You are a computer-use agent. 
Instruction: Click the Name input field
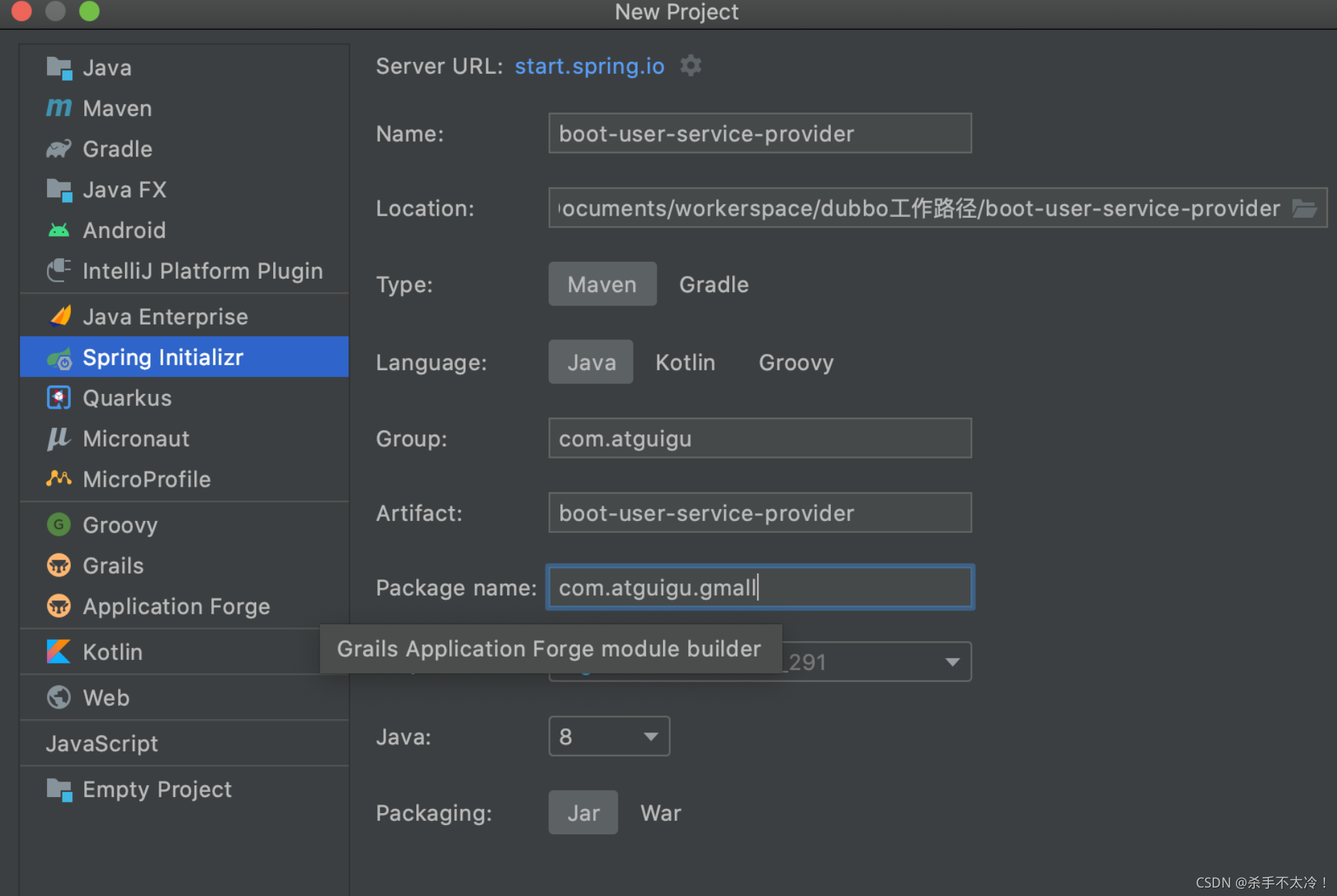point(760,133)
